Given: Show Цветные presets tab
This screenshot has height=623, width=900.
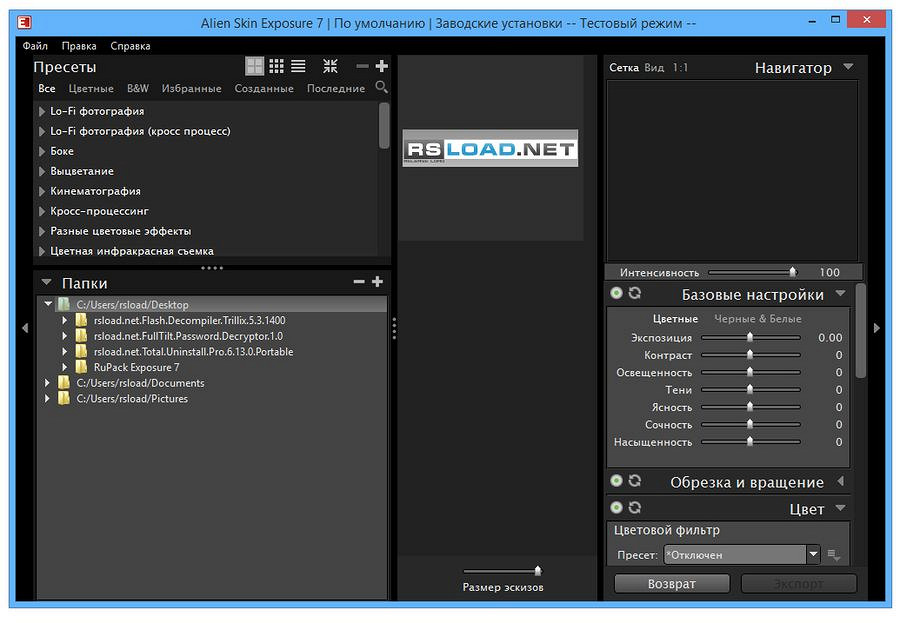Looking at the screenshot, I should click(91, 88).
